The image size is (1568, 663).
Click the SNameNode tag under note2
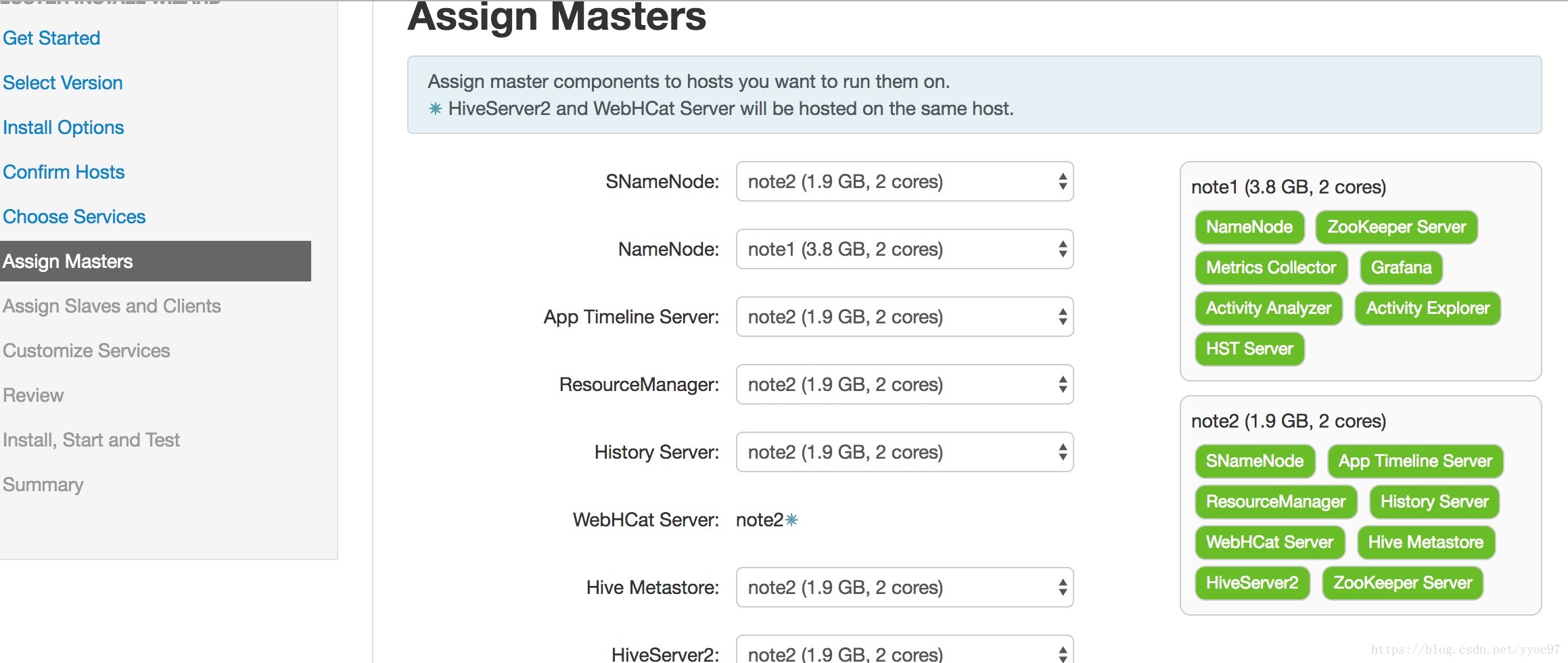point(1255,461)
